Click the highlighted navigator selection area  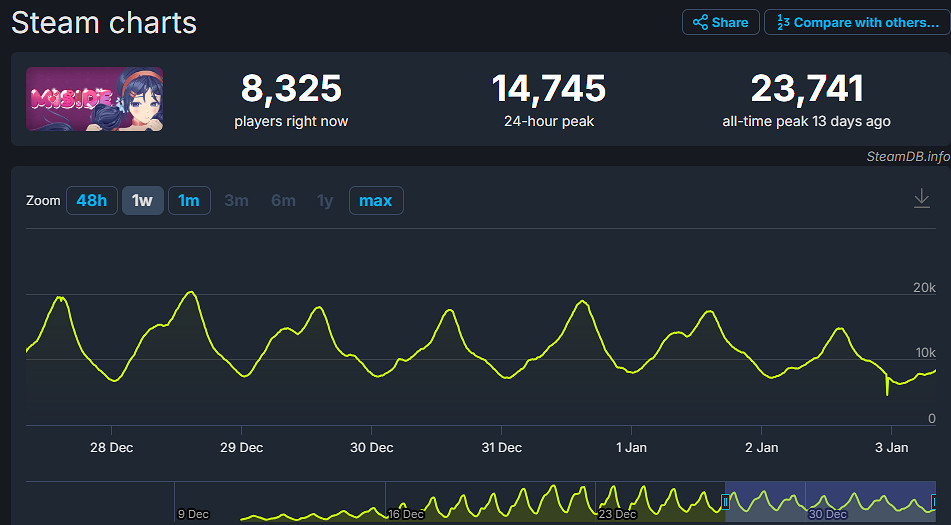point(830,500)
